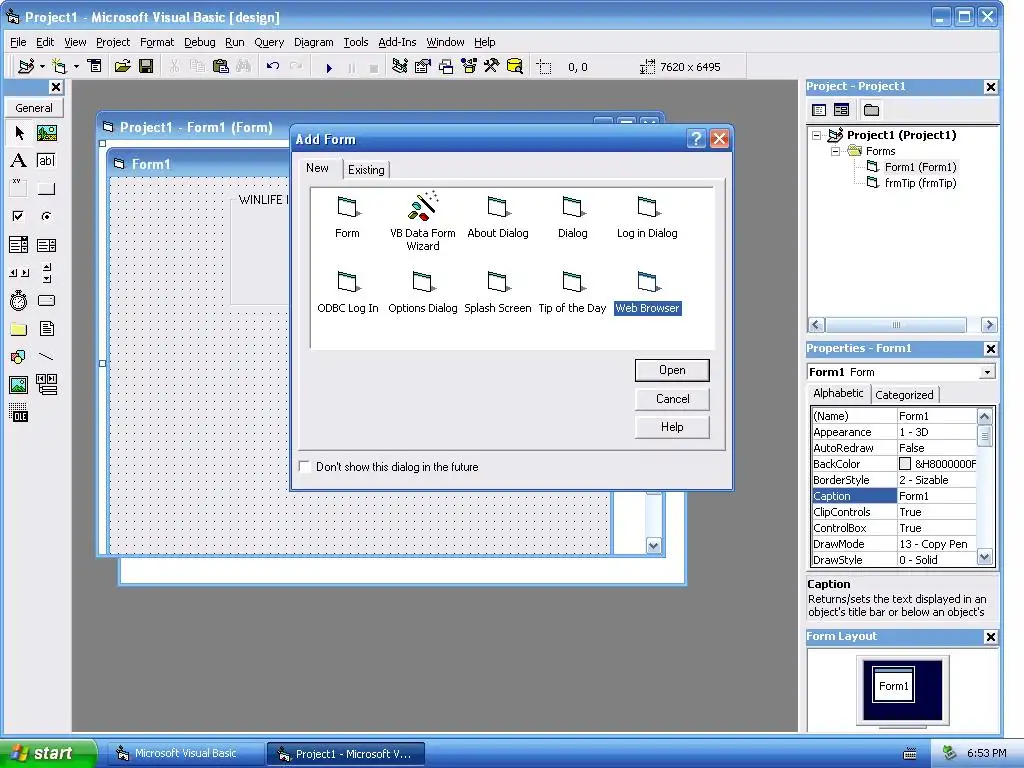Click the Undo toolbar icon
The height and width of the screenshot is (768, 1024).
pyautogui.click(x=273, y=67)
